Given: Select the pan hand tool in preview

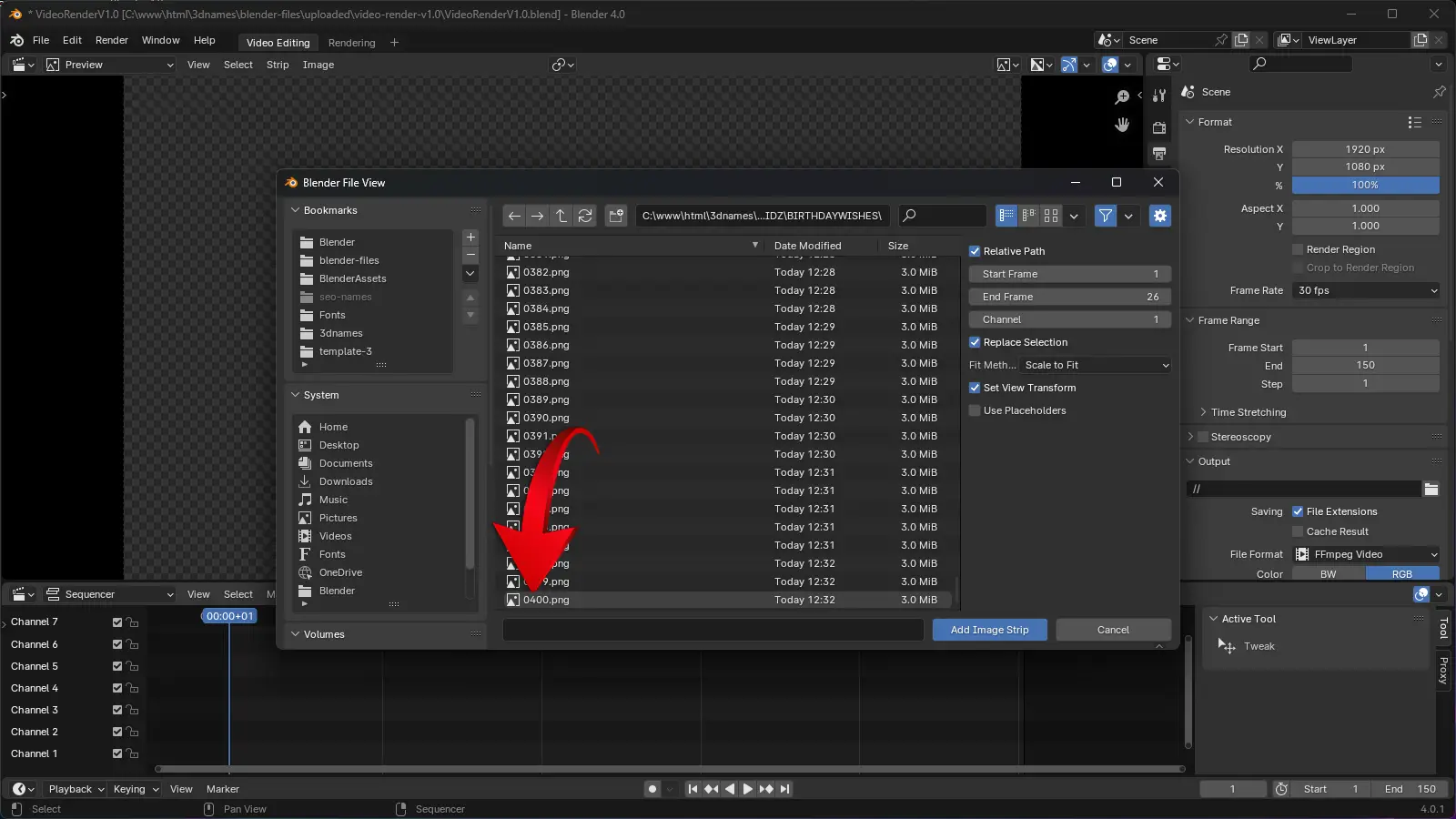Looking at the screenshot, I should (x=1122, y=125).
